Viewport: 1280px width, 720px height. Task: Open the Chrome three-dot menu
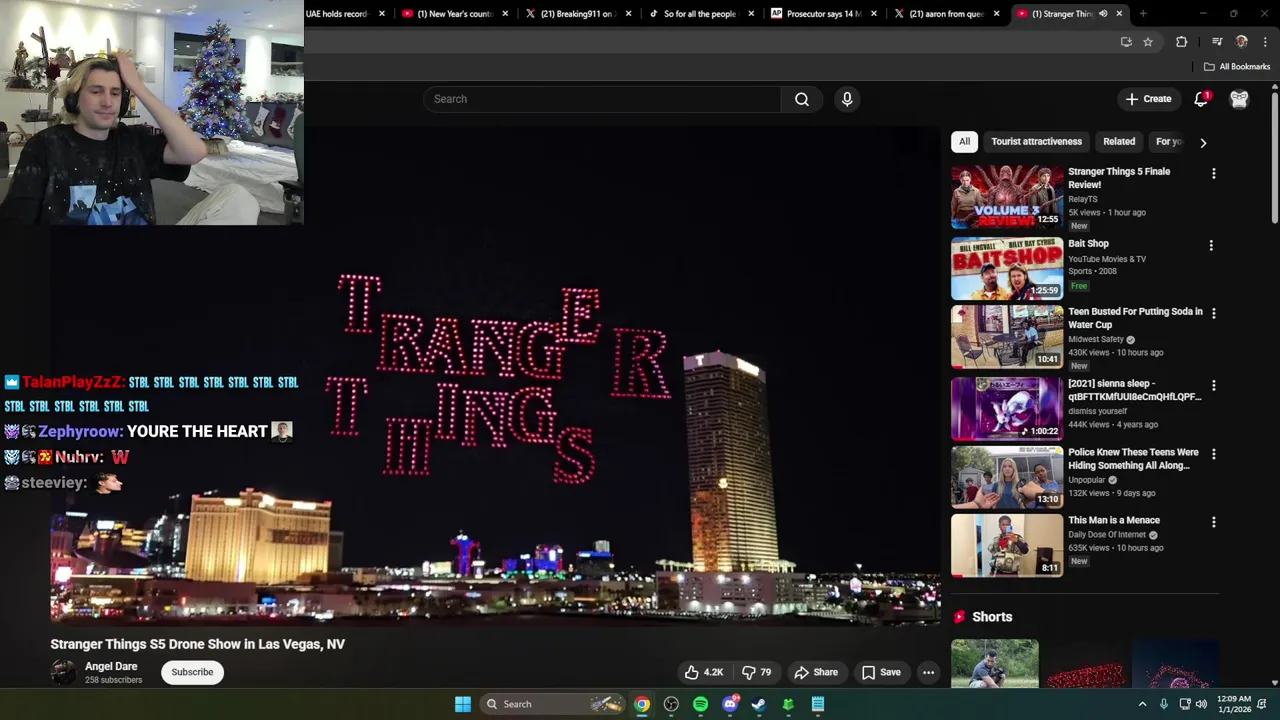(x=1265, y=42)
